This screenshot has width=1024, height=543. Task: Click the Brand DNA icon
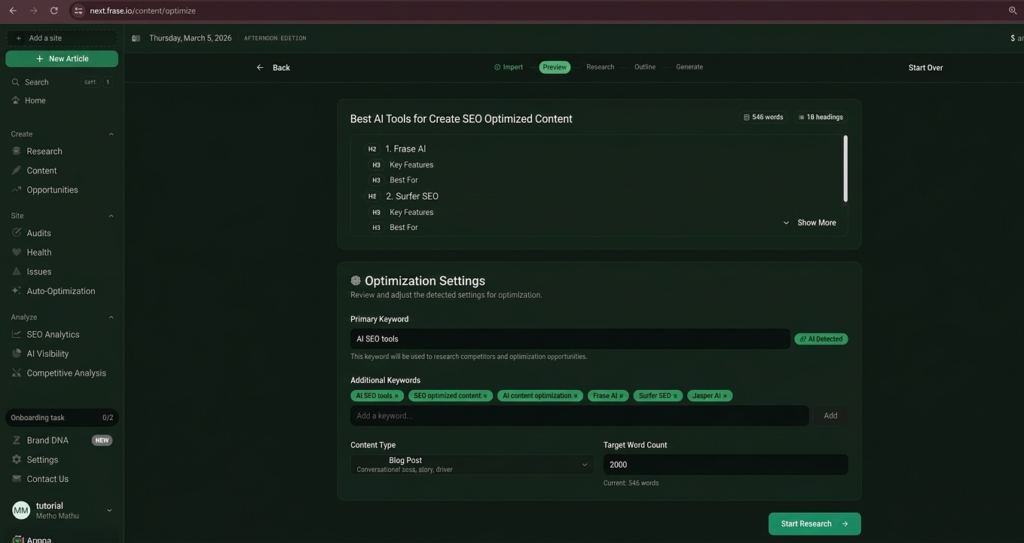pyautogui.click(x=16, y=440)
